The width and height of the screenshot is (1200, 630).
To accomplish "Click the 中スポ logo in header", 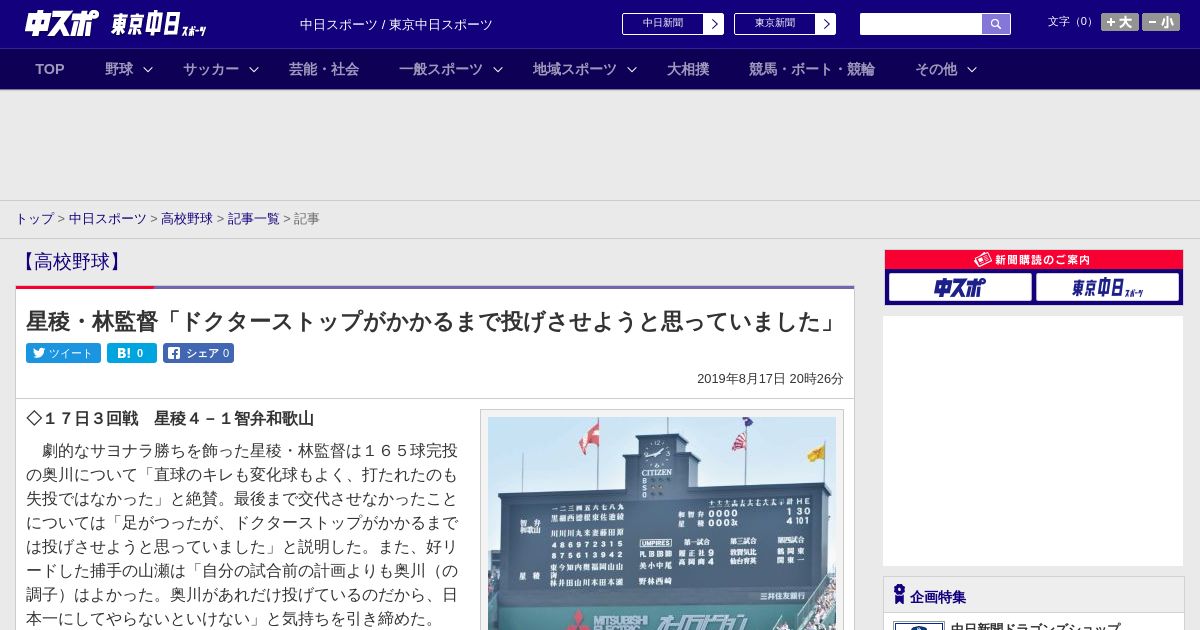I will pos(62,23).
